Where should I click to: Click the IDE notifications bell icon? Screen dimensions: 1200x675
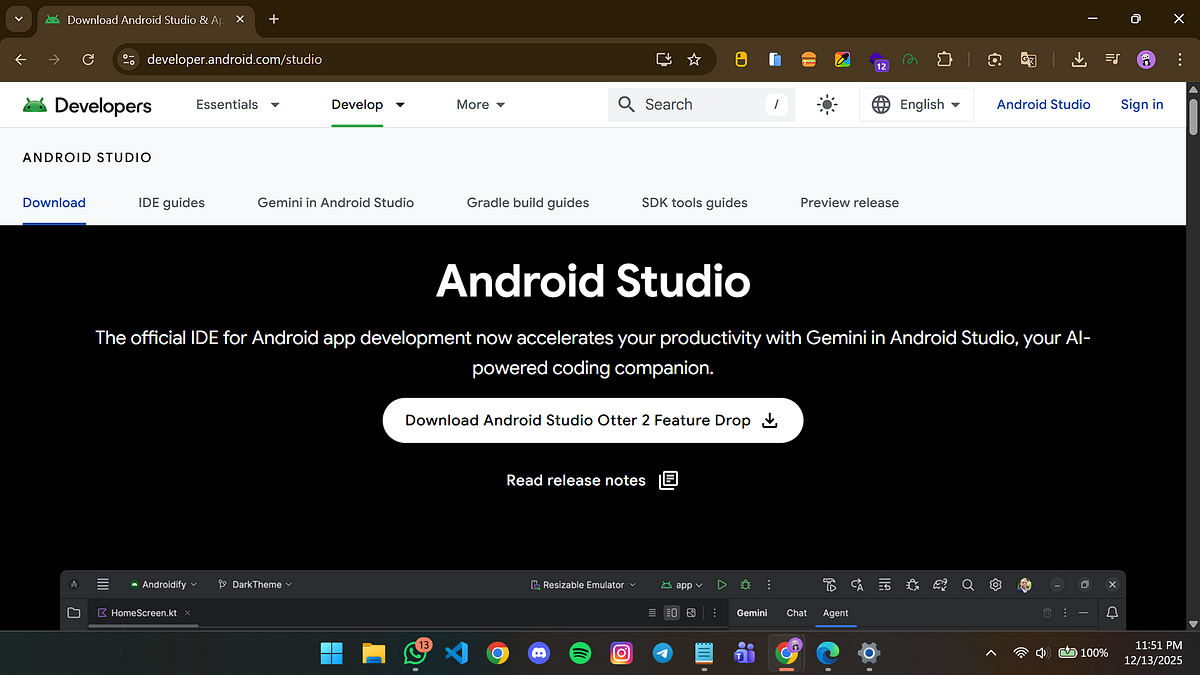click(1112, 612)
